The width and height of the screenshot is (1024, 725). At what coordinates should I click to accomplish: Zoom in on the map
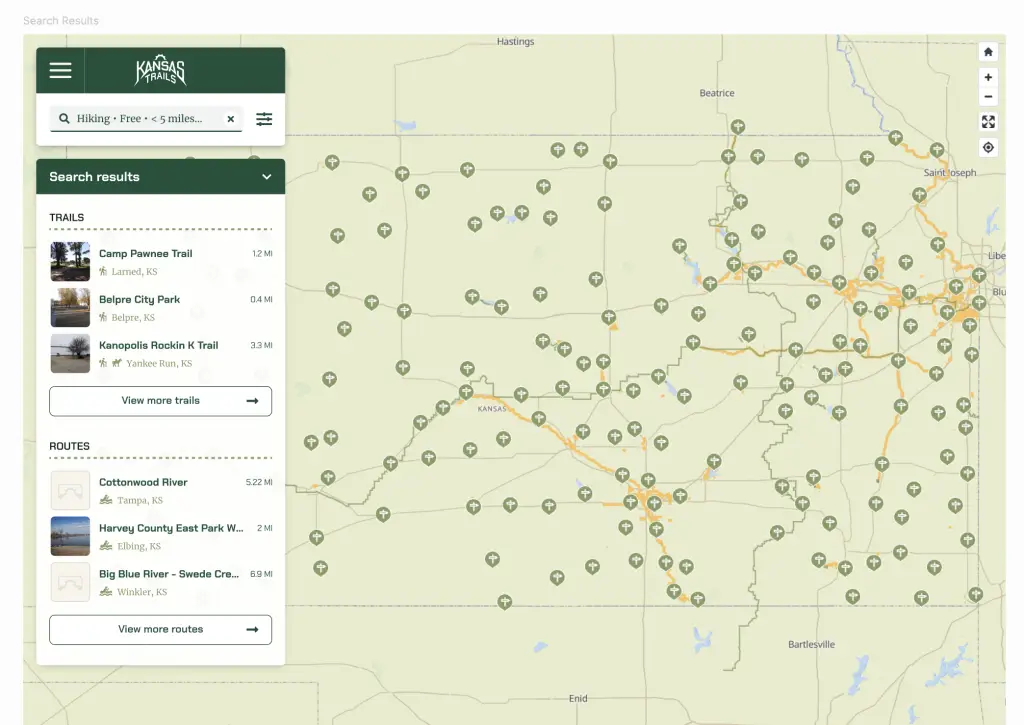(x=988, y=77)
